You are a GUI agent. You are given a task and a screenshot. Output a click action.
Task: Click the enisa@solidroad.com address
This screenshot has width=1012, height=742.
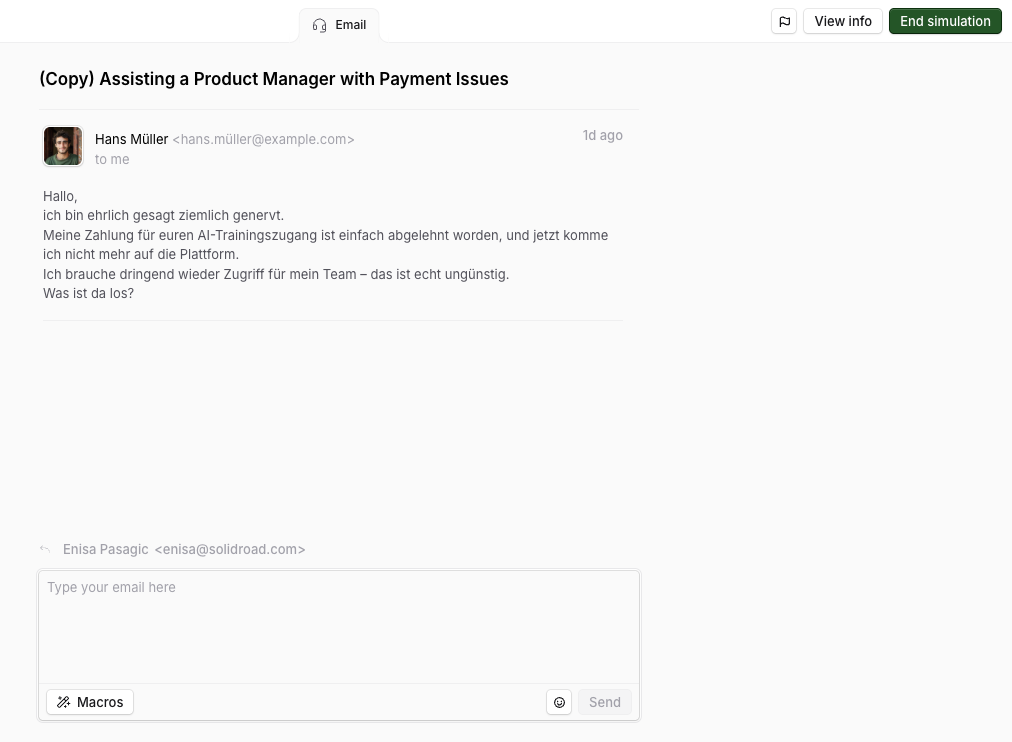point(230,549)
